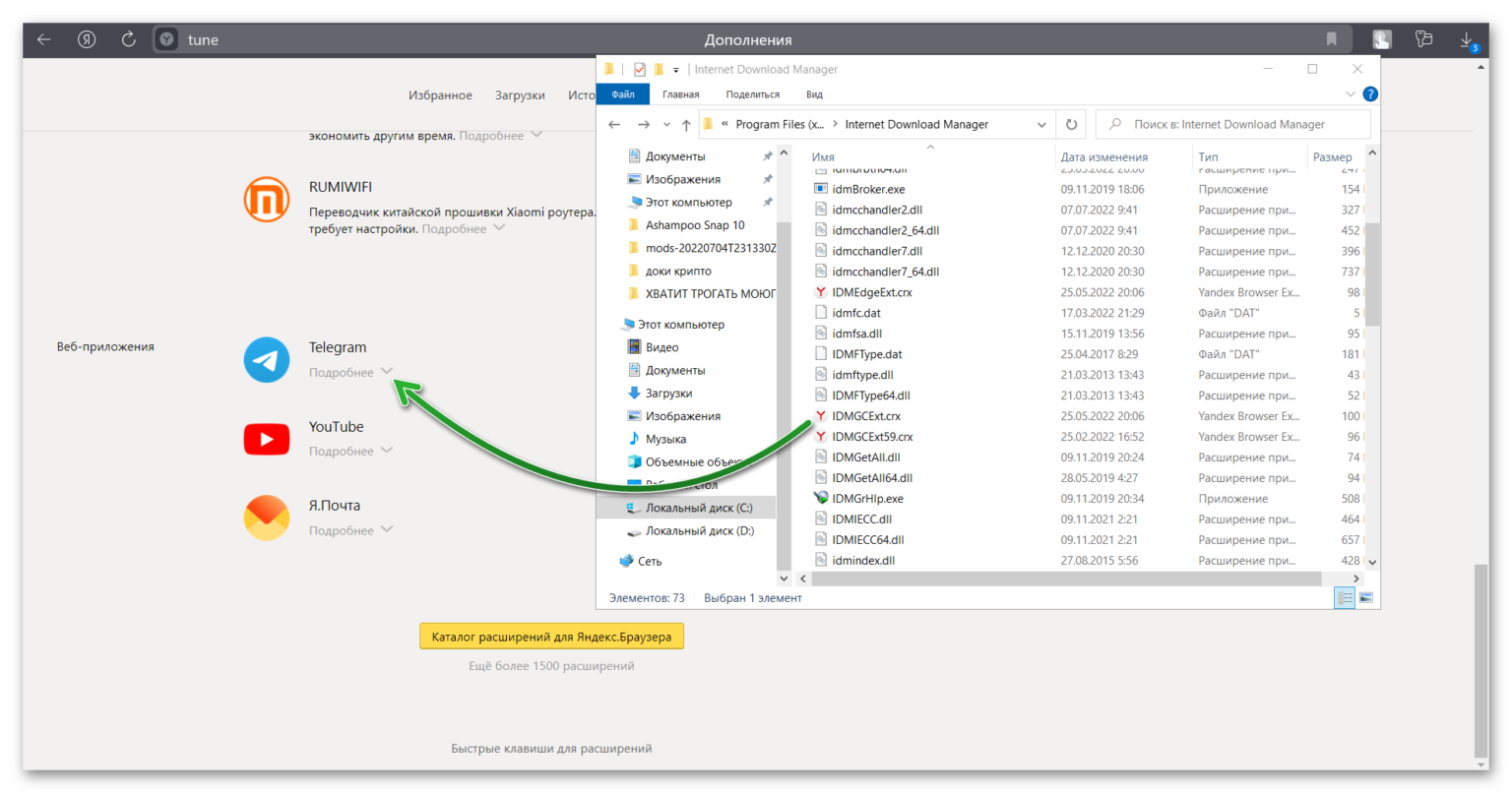Open Сеть in navigation pane
Screen dimensions: 1512x793
pos(650,561)
